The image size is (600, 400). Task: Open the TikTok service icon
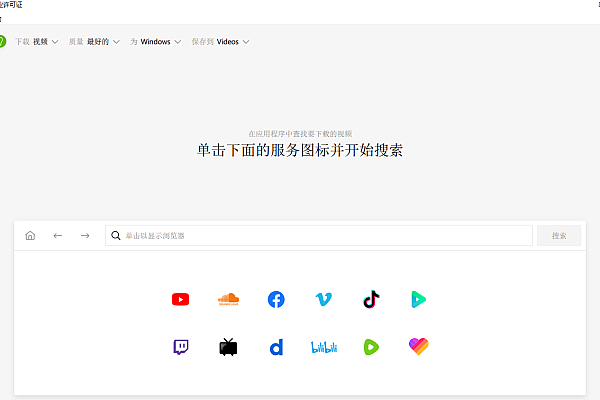(371, 299)
